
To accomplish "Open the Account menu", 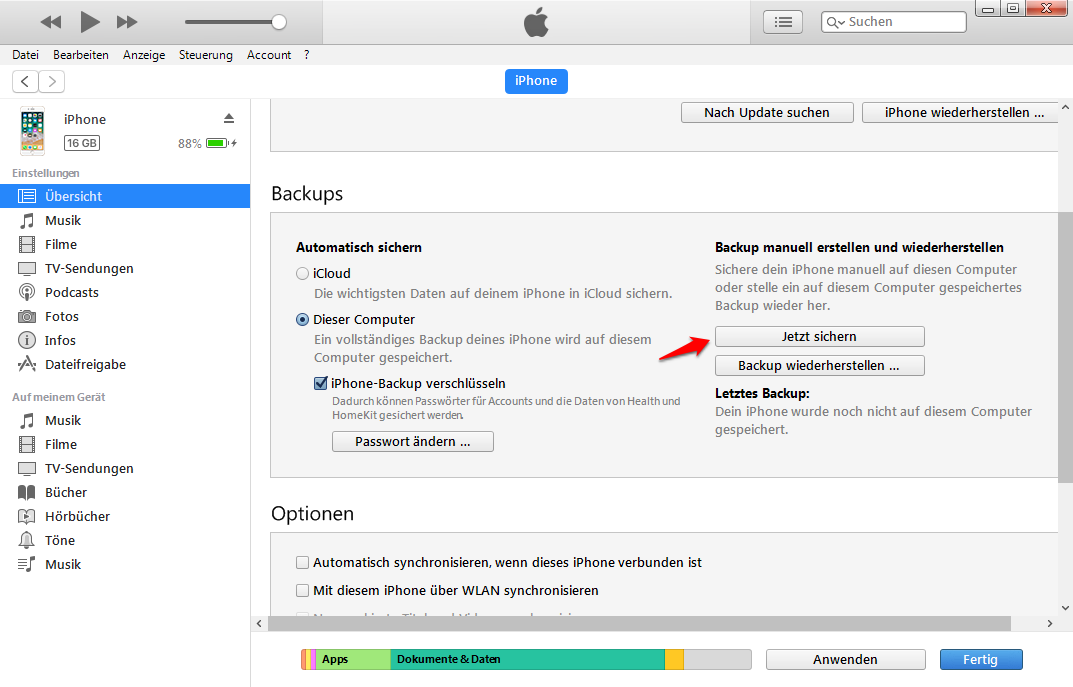I will (x=269, y=55).
